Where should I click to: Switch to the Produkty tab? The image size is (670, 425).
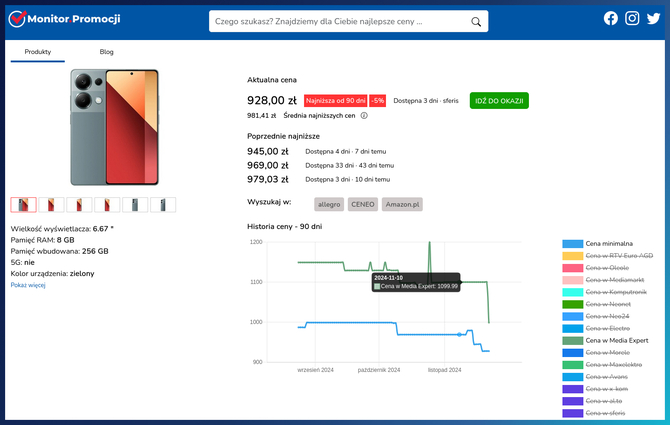[38, 52]
